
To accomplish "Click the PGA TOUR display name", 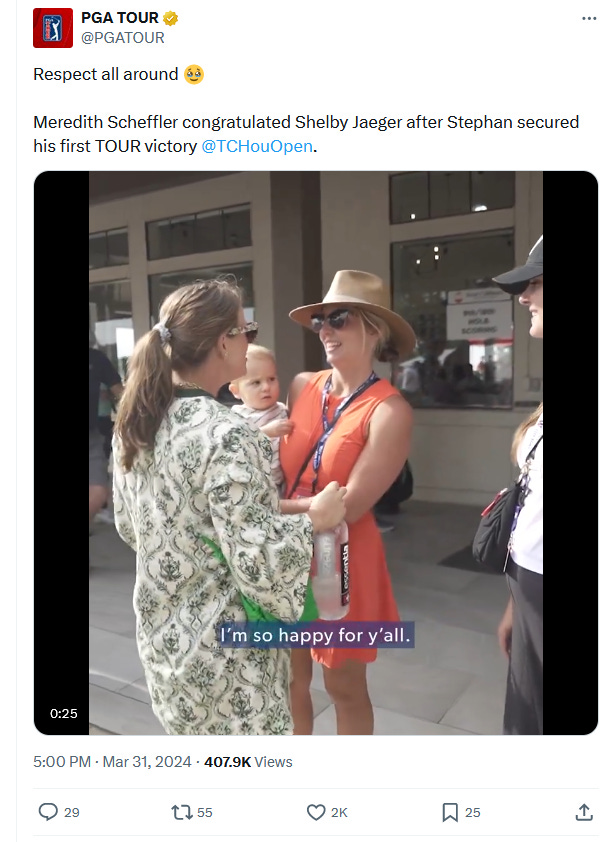I will pyautogui.click(x=120, y=18).
